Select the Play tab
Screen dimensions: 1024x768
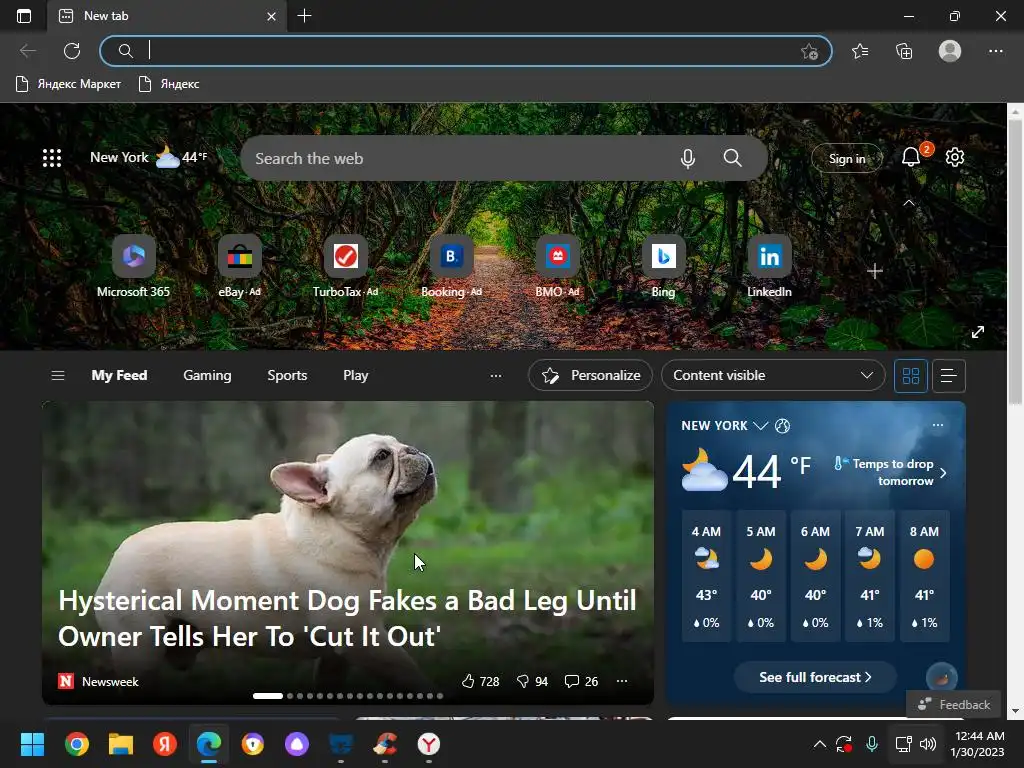pyautogui.click(x=356, y=376)
